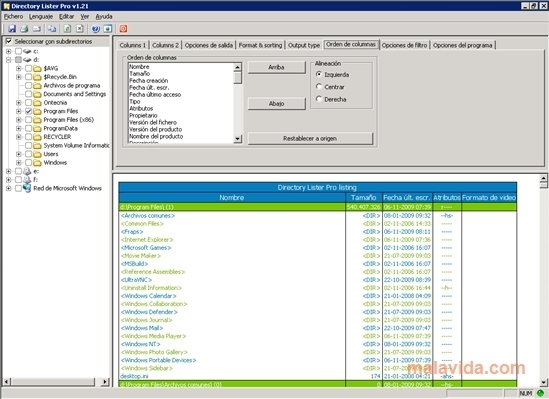Image resolution: width=549 pixels, height=399 pixels.
Task: Click the e: drive icon
Action: [27, 171]
